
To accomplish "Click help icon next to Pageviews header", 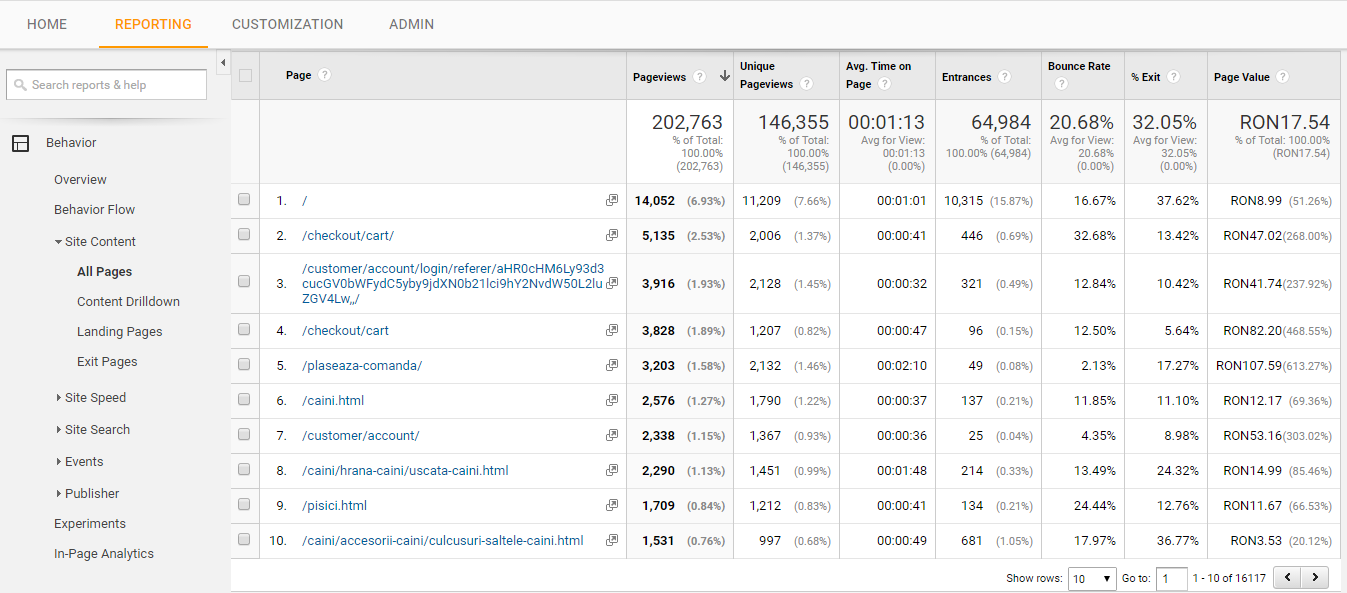I will click(699, 77).
